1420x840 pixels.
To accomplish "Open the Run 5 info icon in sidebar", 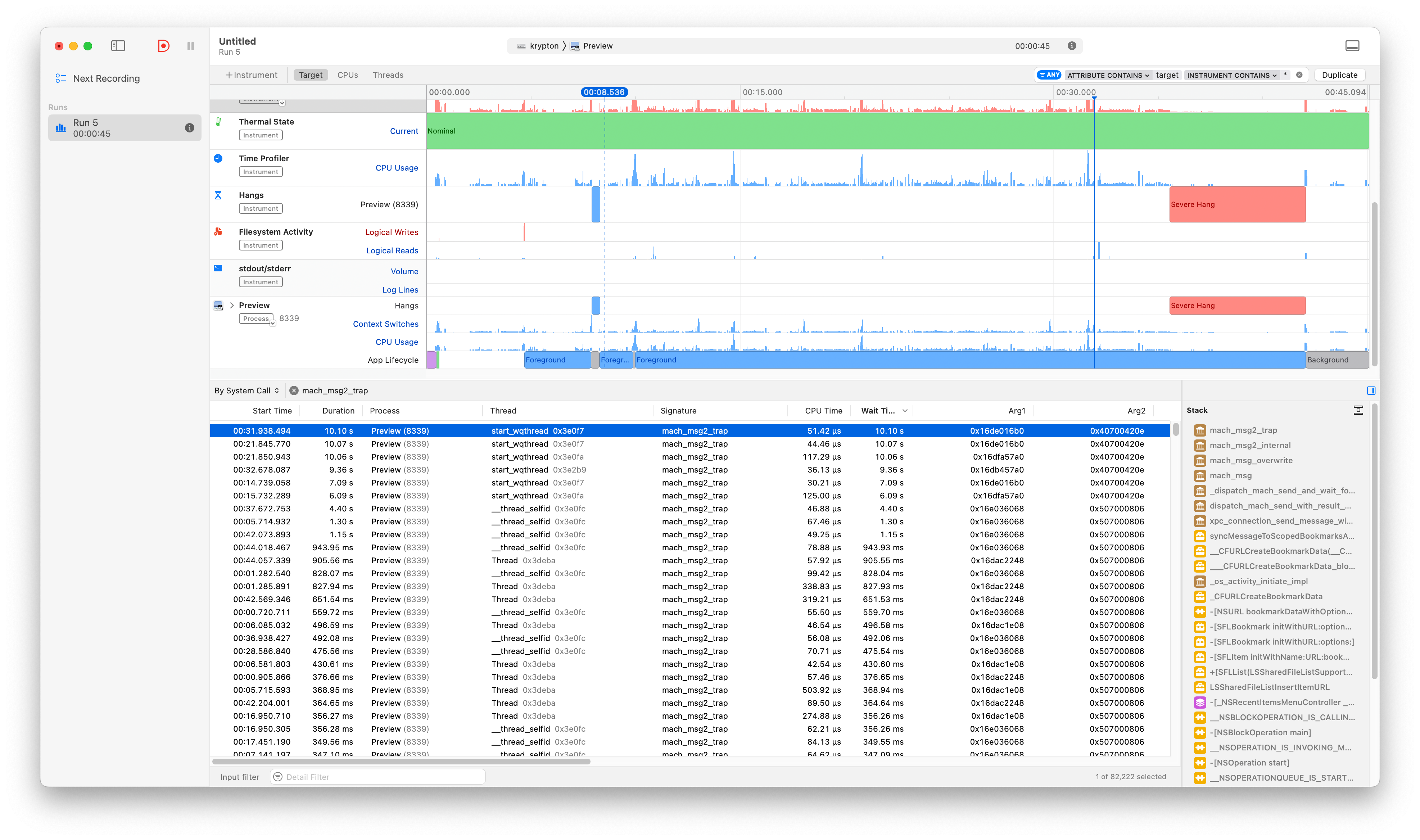I will (190, 128).
